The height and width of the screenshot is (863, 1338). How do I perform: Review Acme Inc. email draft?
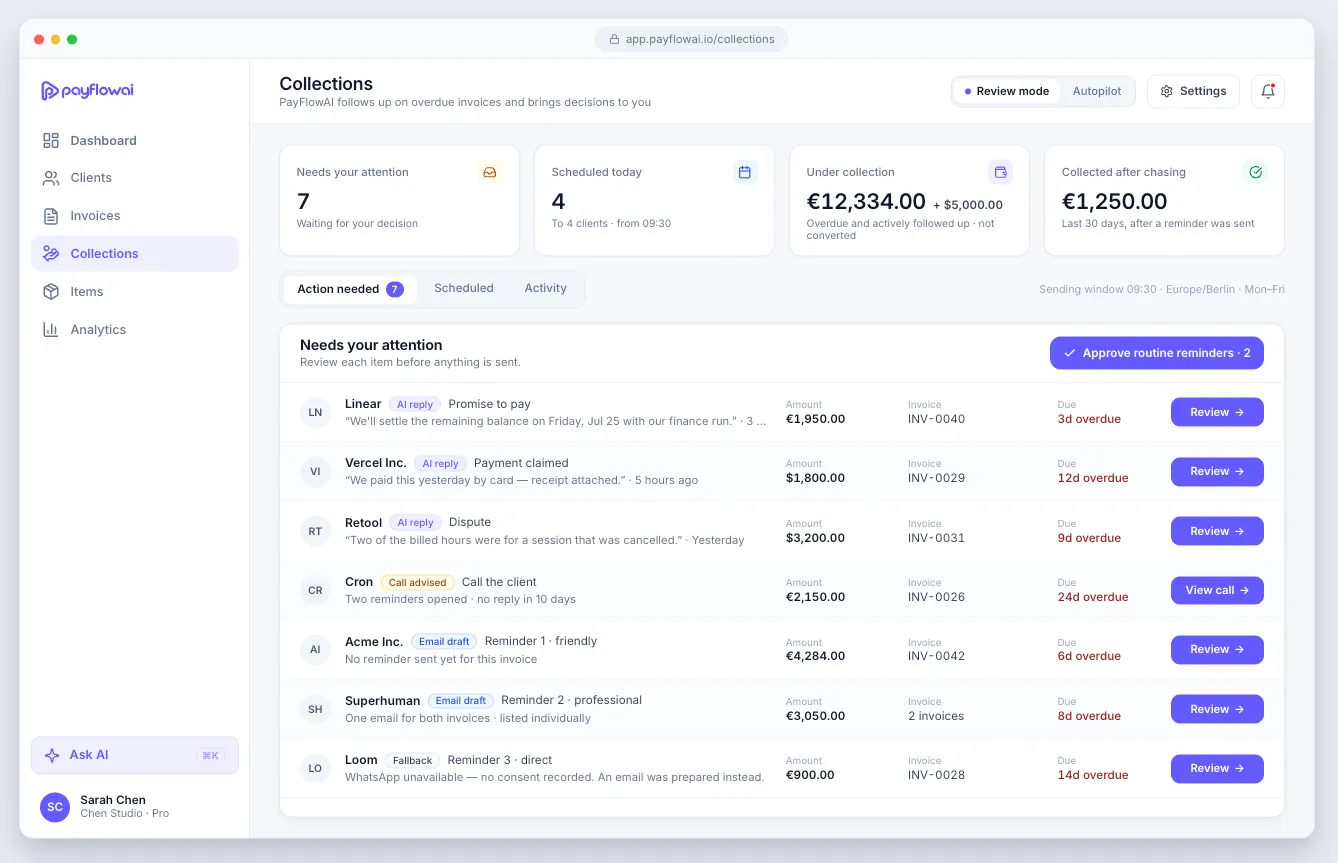(1217, 649)
